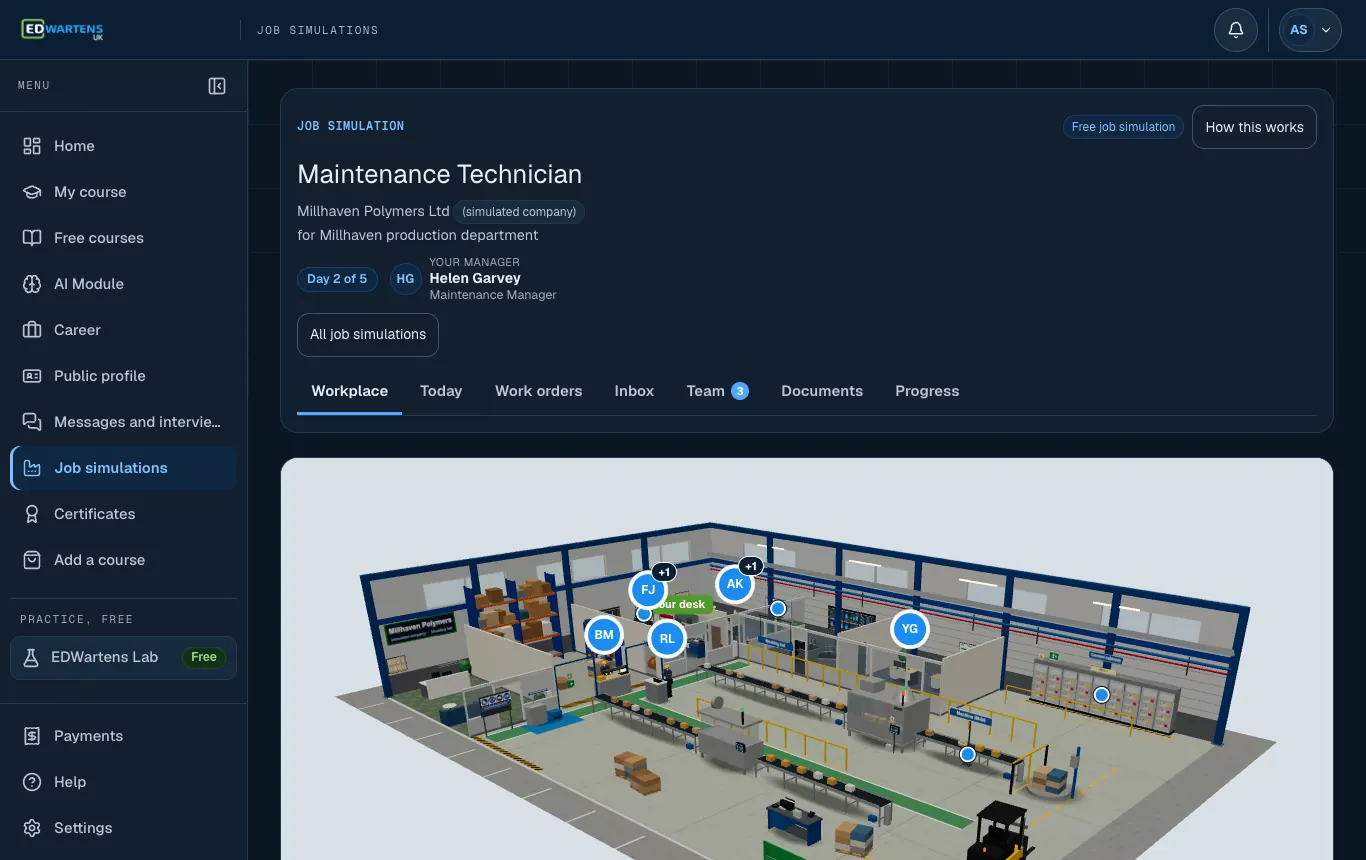Open Messages and interviews menu item
1366x860 pixels.
coord(123,422)
